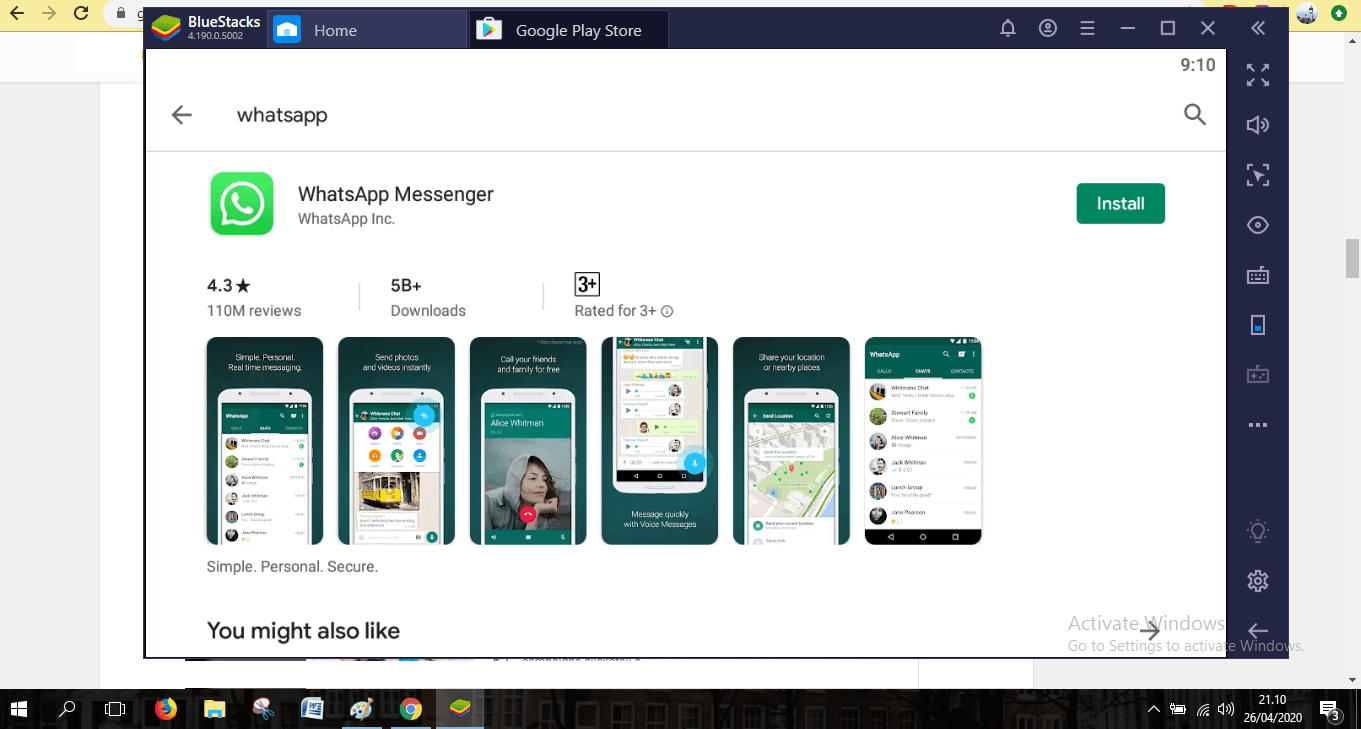Open File Explorer from the taskbar
The width and height of the screenshot is (1361, 729).
point(214,709)
